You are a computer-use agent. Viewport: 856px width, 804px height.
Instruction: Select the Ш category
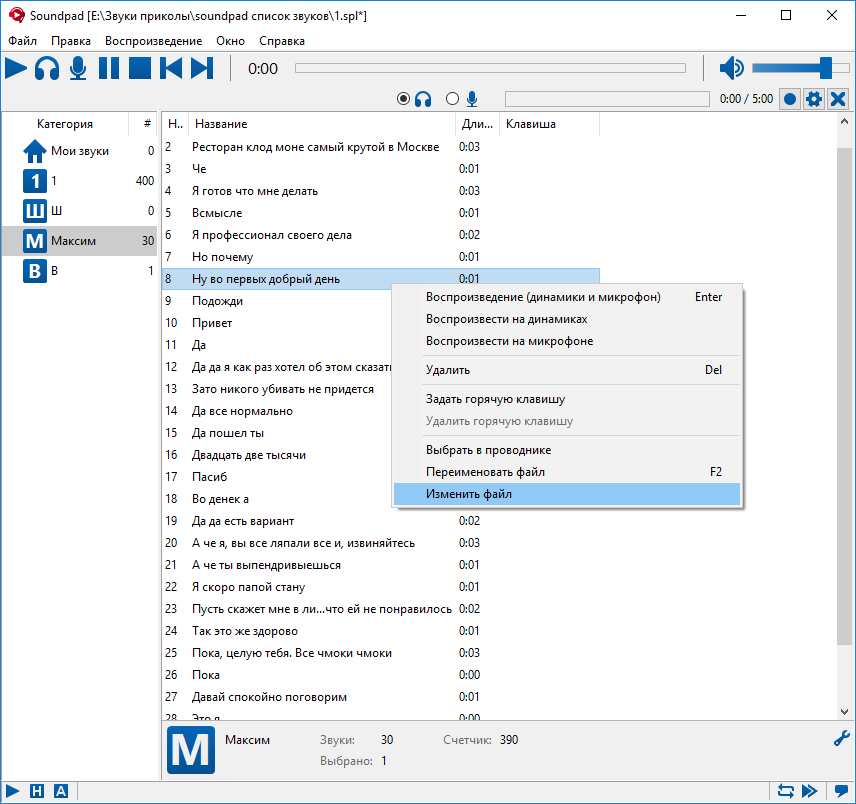80,211
